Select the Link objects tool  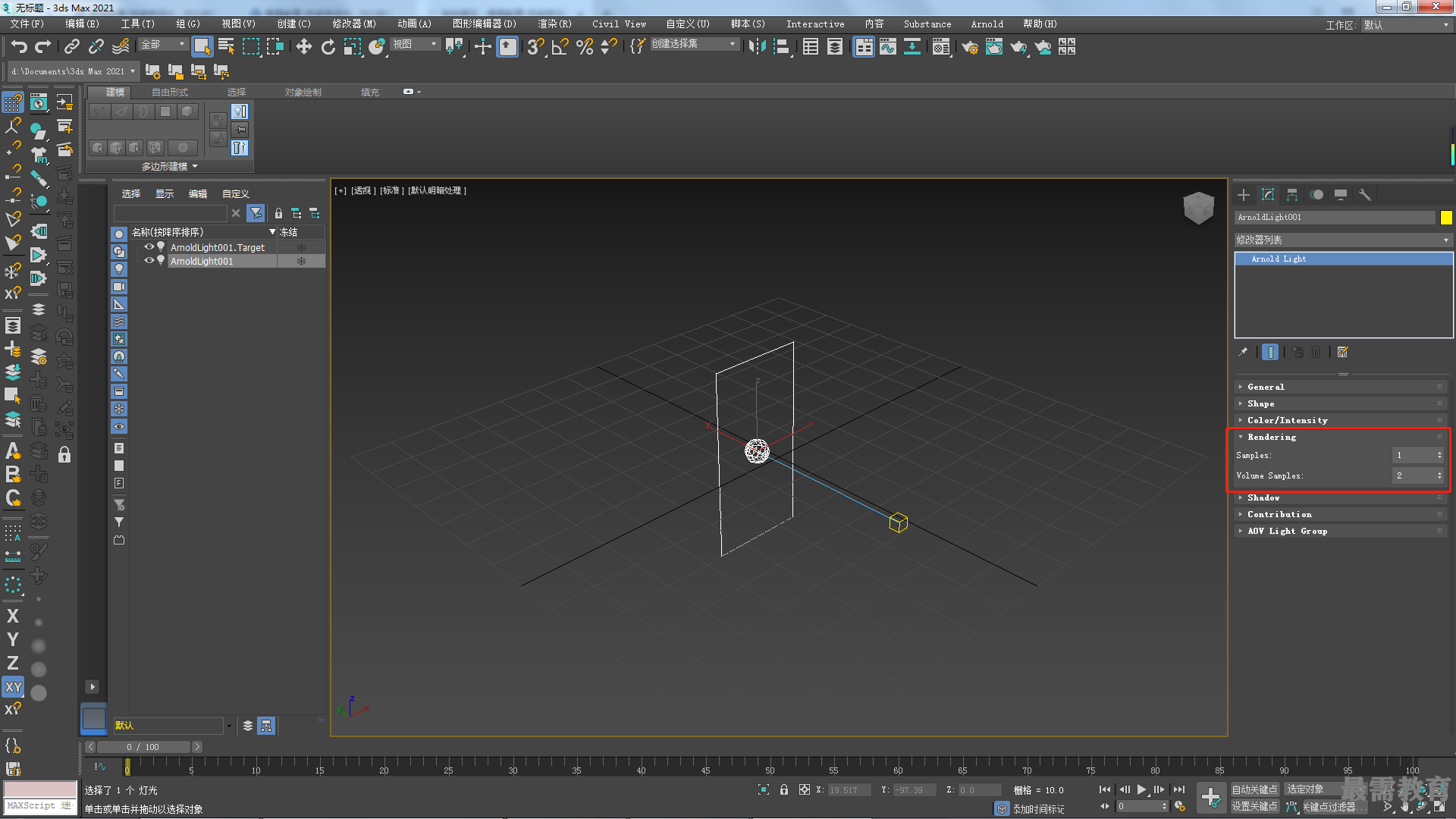pos(71,47)
